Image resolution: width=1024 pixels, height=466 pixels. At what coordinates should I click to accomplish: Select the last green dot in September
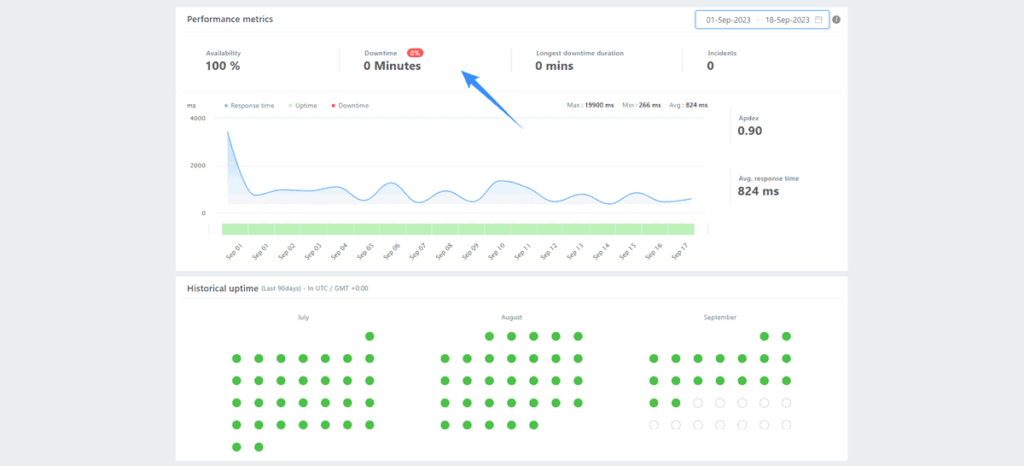coord(676,403)
